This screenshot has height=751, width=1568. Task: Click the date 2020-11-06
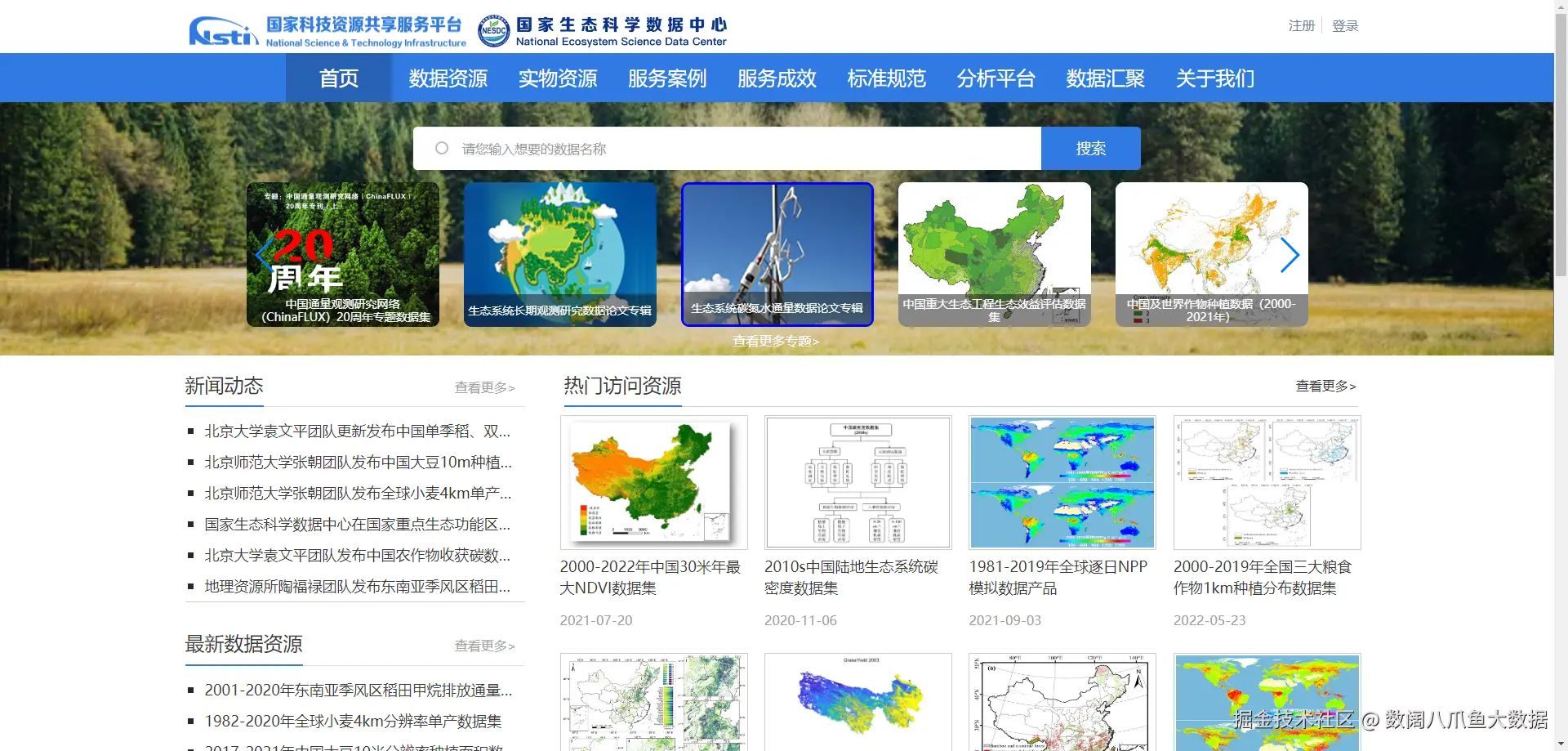coord(800,621)
